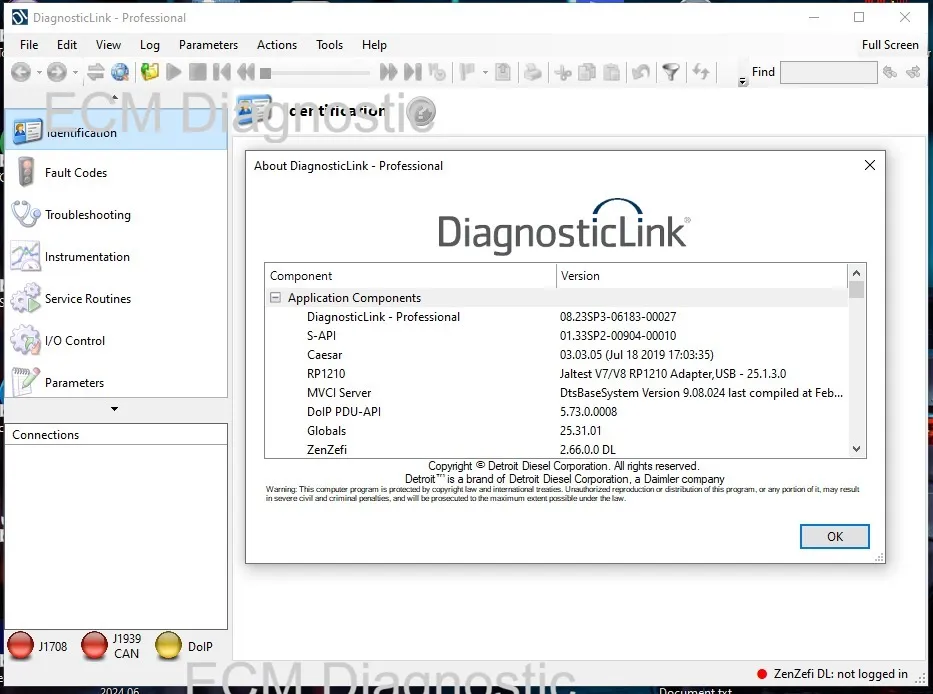Viewport: 933px width, 694px height.
Task: Open the Fault Codes traffic light icon
Action: [26, 173]
